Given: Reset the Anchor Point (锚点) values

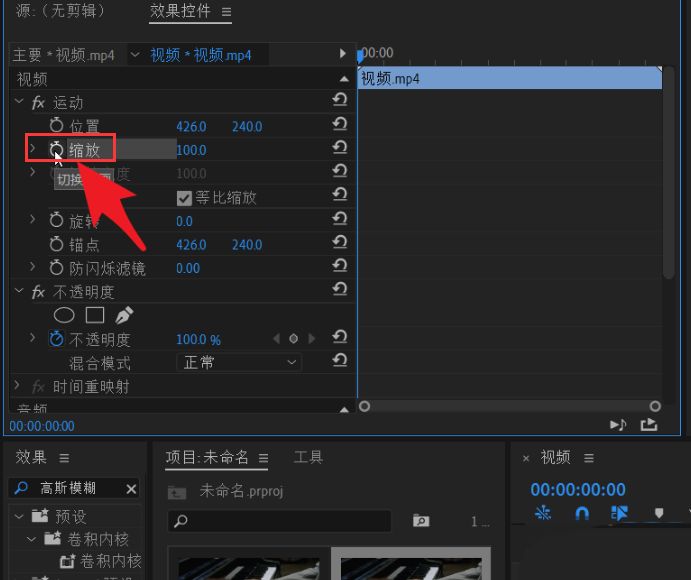Looking at the screenshot, I should (x=340, y=244).
